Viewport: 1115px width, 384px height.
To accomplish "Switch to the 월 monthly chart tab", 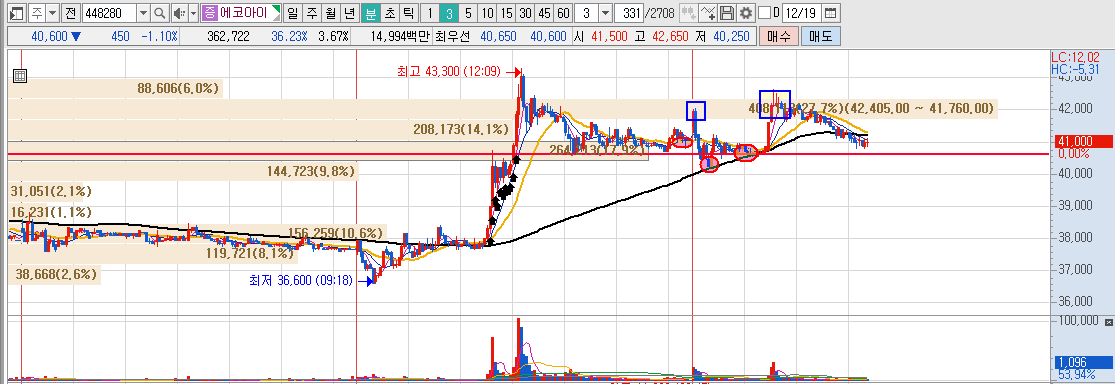I will point(329,13).
